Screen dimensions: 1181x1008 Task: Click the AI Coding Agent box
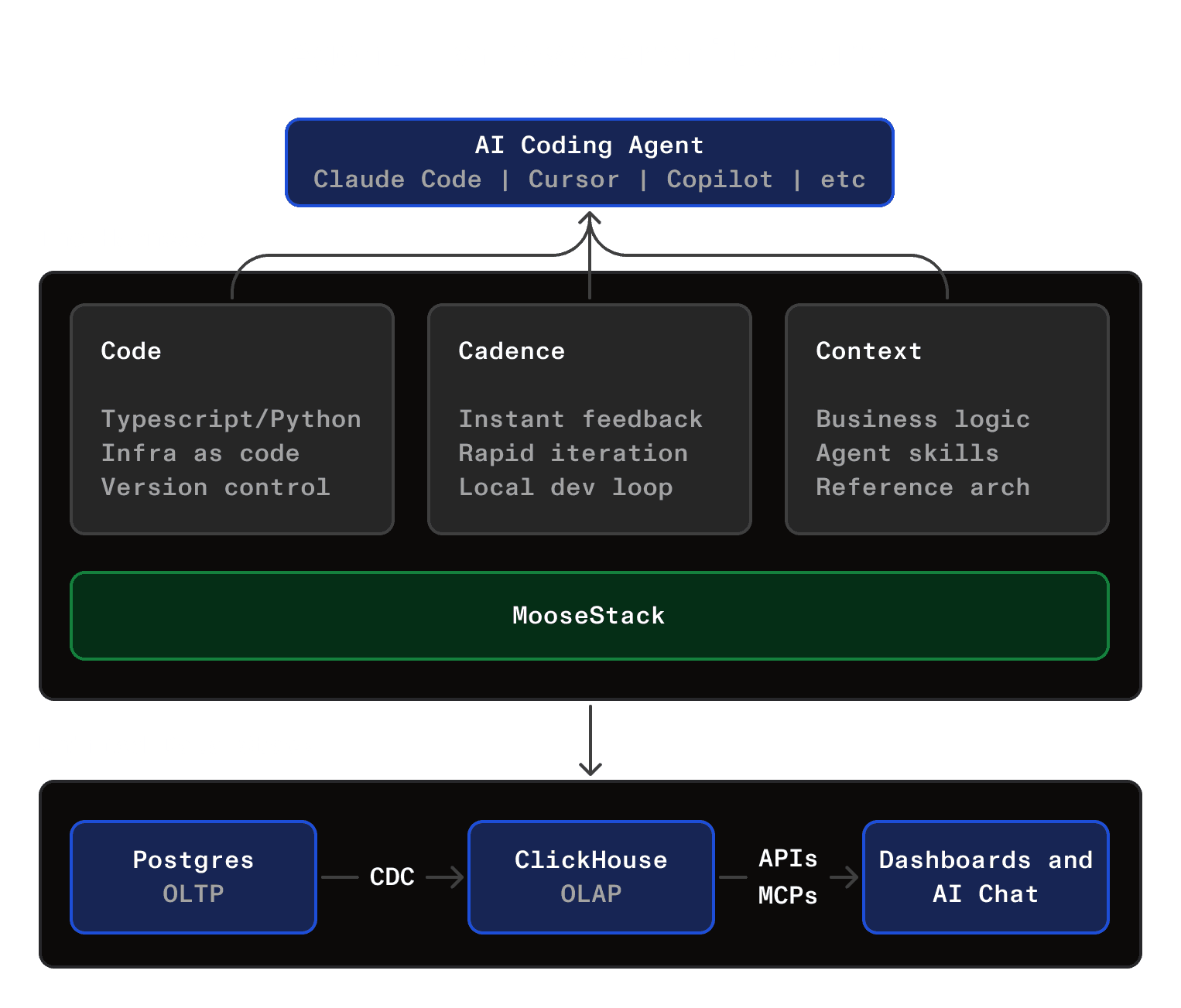[590, 161]
